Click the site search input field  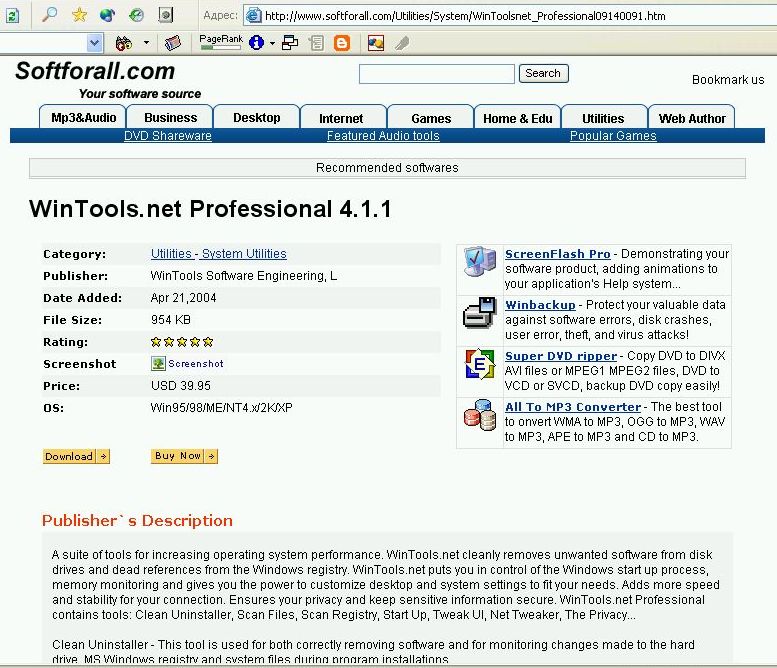[437, 74]
